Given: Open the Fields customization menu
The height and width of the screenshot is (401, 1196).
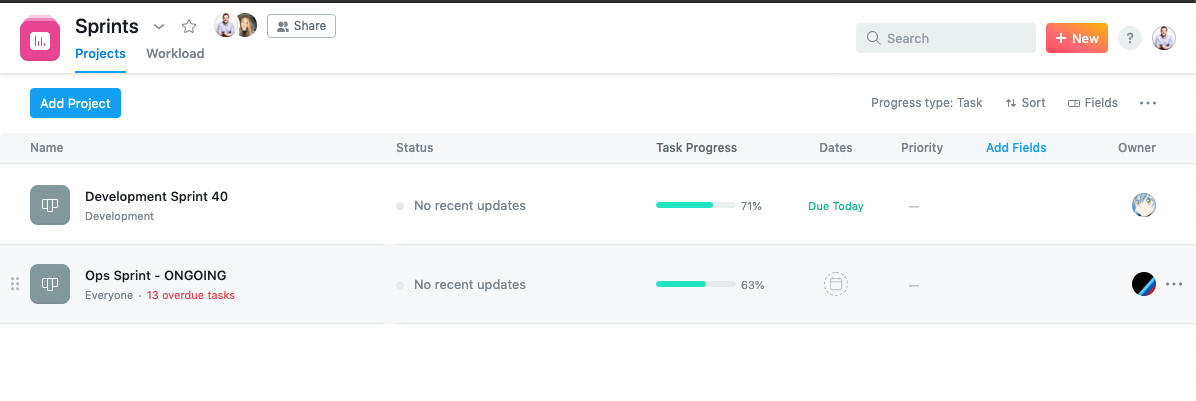Looking at the screenshot, I should [1092, 103].
